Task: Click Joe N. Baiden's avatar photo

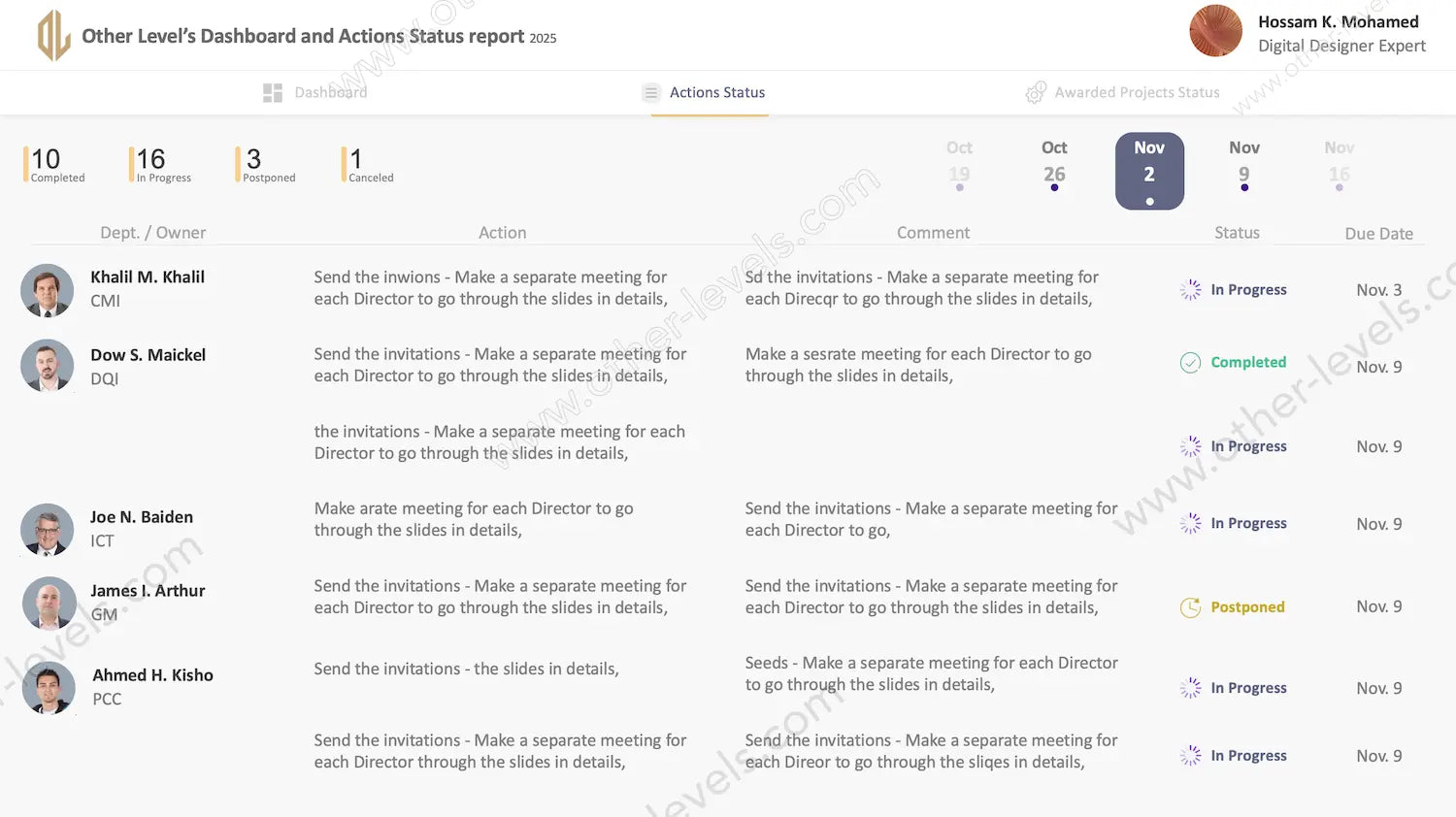Action: point(48,530)
